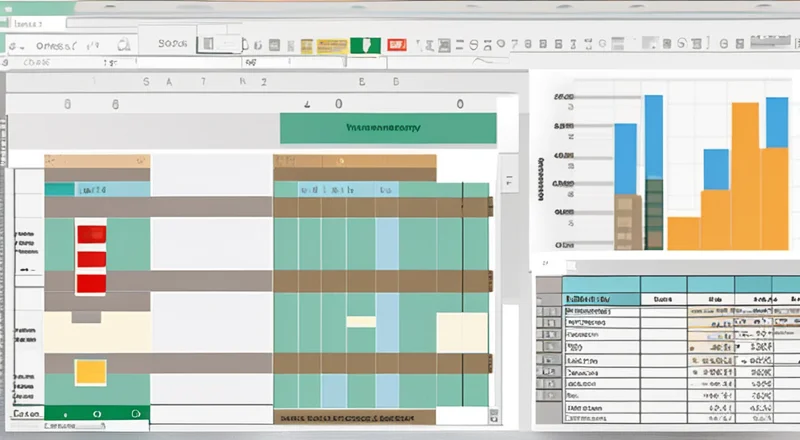Select the middle red square in the grid

(x=91, y=258)
